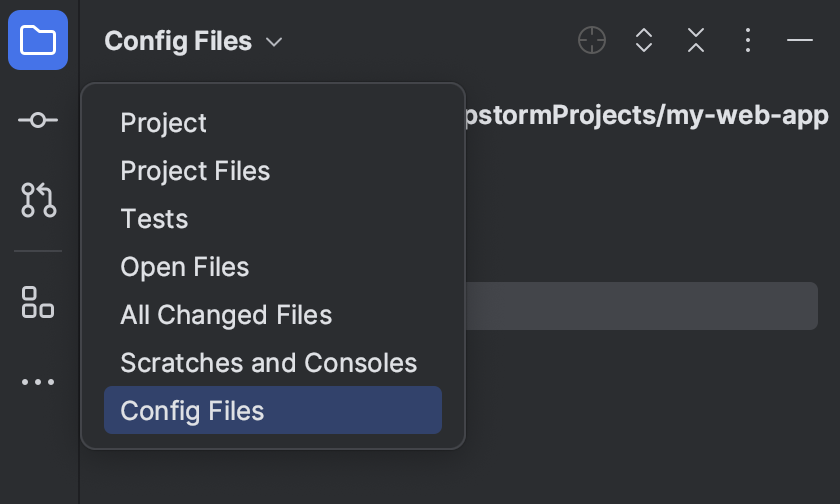Collapse all nodes in the file tree
This screenshot has height=504, width=840.
pos(696,41)
